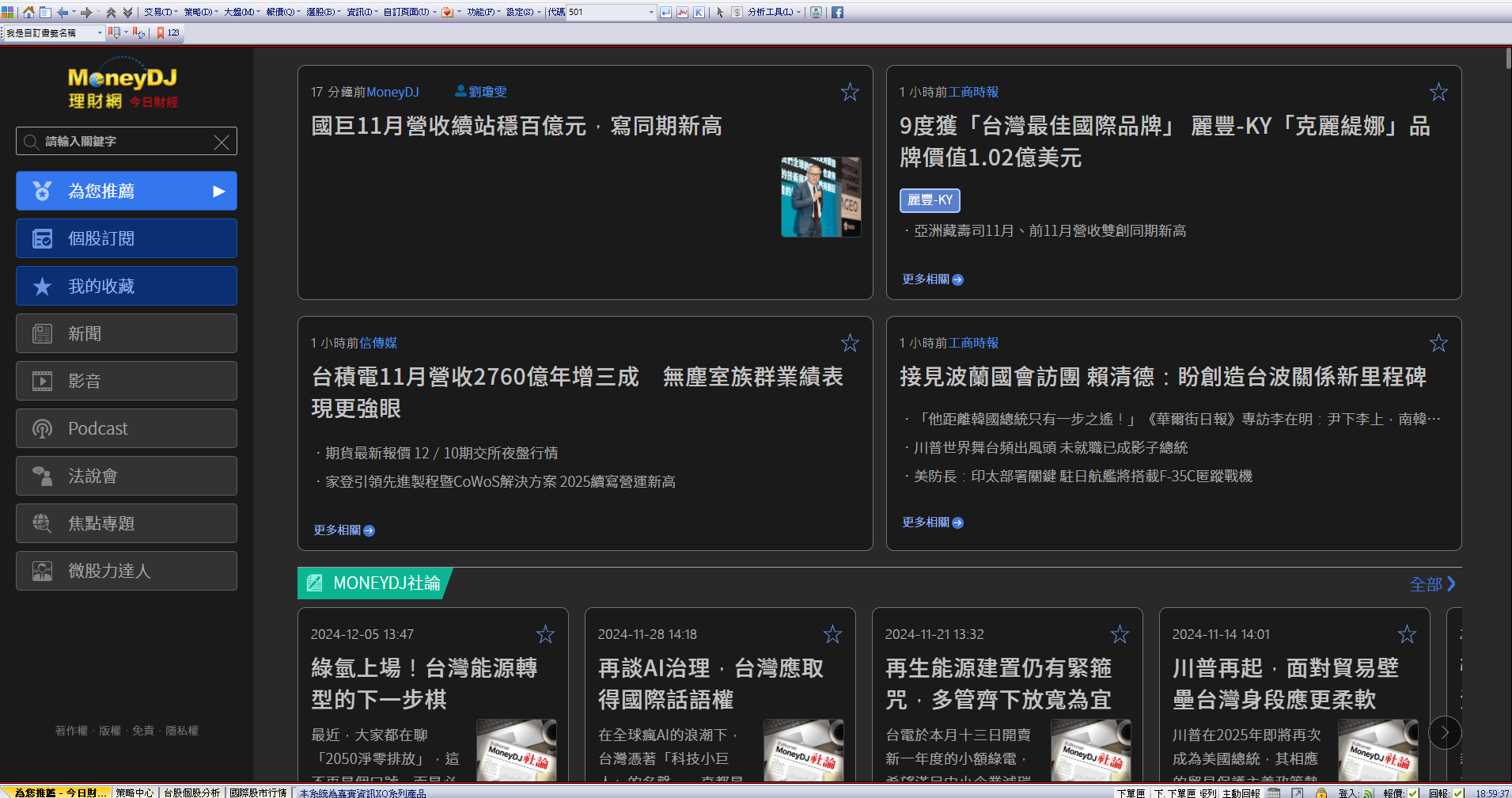Open the 個股訂閱 sidebar button
1512x798 pixels.
tap(127, 238)
